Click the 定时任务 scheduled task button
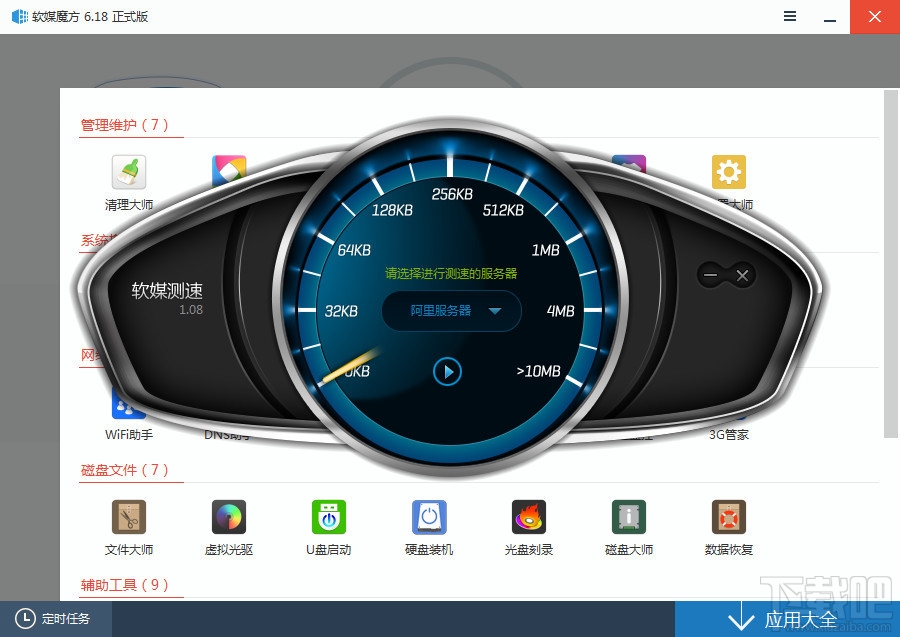The height and width of the screenshot is (637, 900). (56, 619)
